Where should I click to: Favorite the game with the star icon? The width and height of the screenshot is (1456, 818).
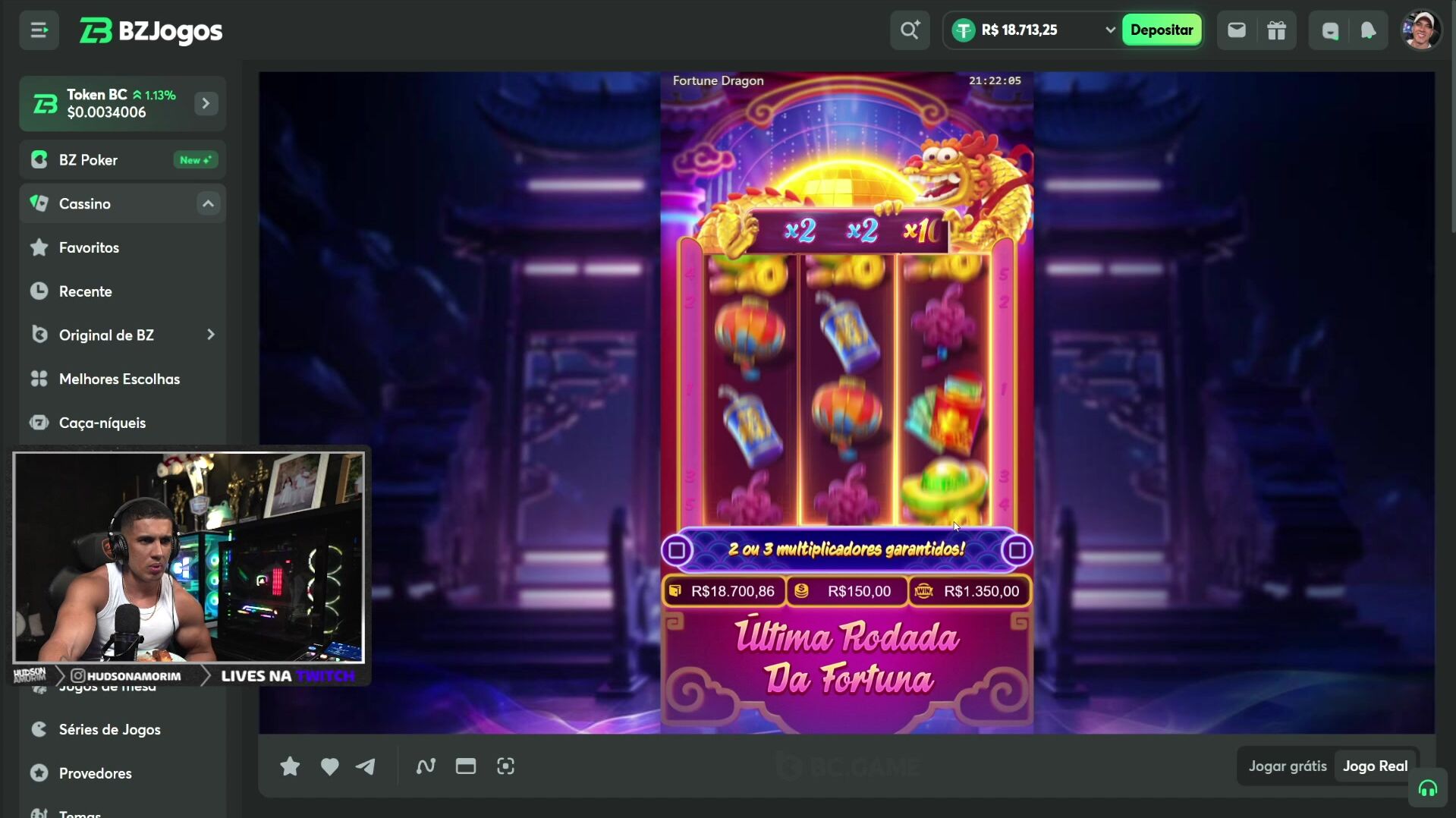(289, 766)
